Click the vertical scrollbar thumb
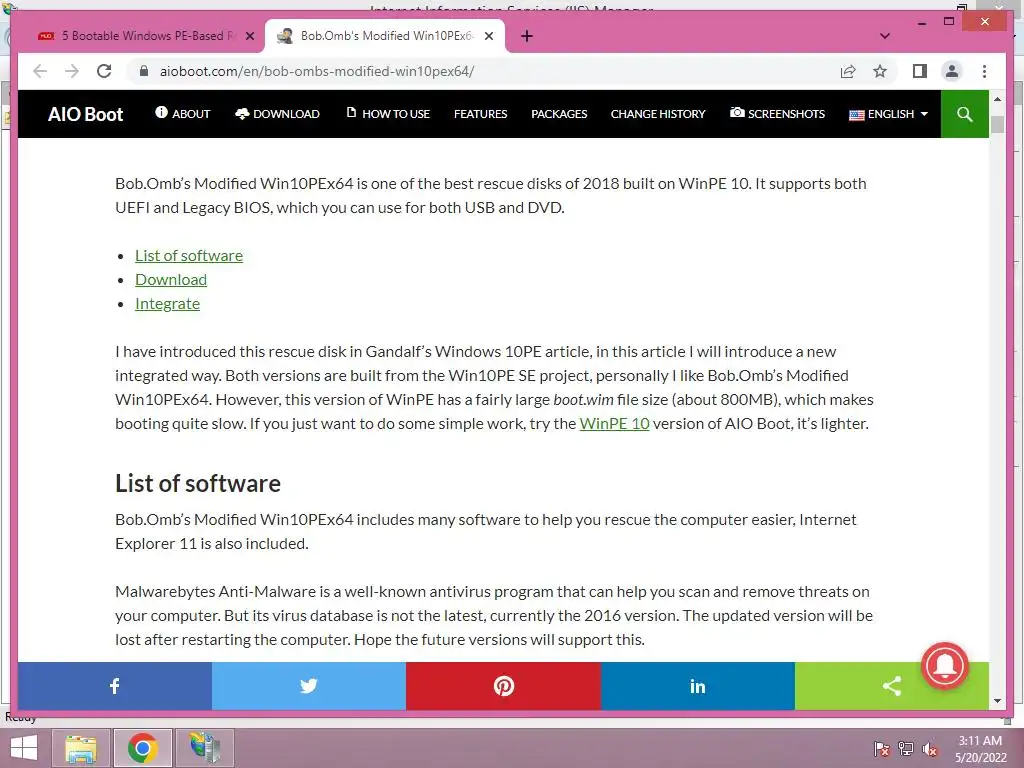 click(x=997, y=125)
